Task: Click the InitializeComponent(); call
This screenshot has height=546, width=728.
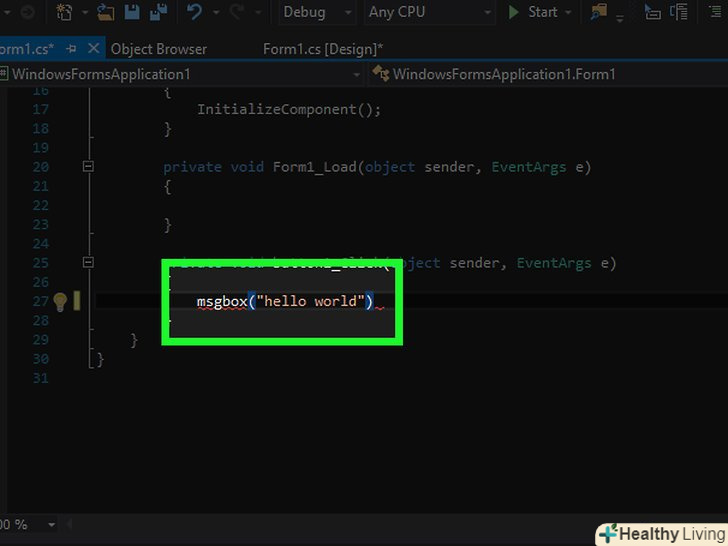Action: tap(289, 110)
